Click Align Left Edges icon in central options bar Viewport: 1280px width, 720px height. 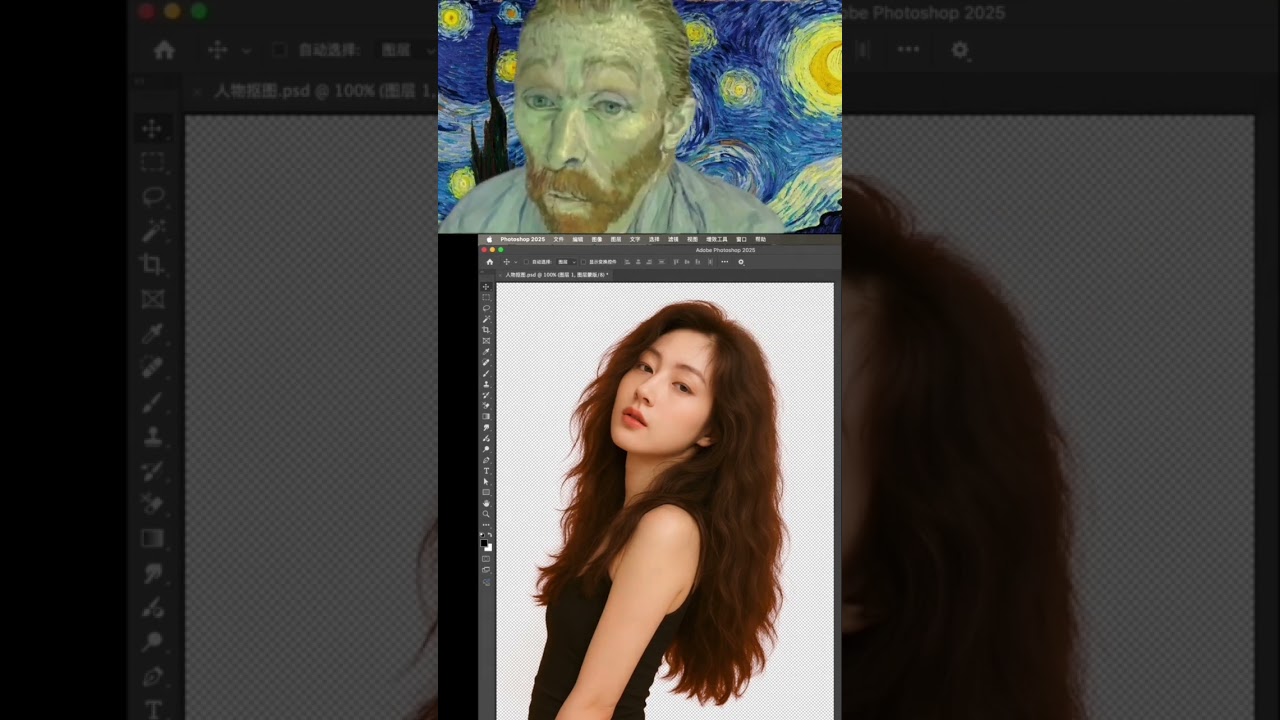[x=627, y=262]
